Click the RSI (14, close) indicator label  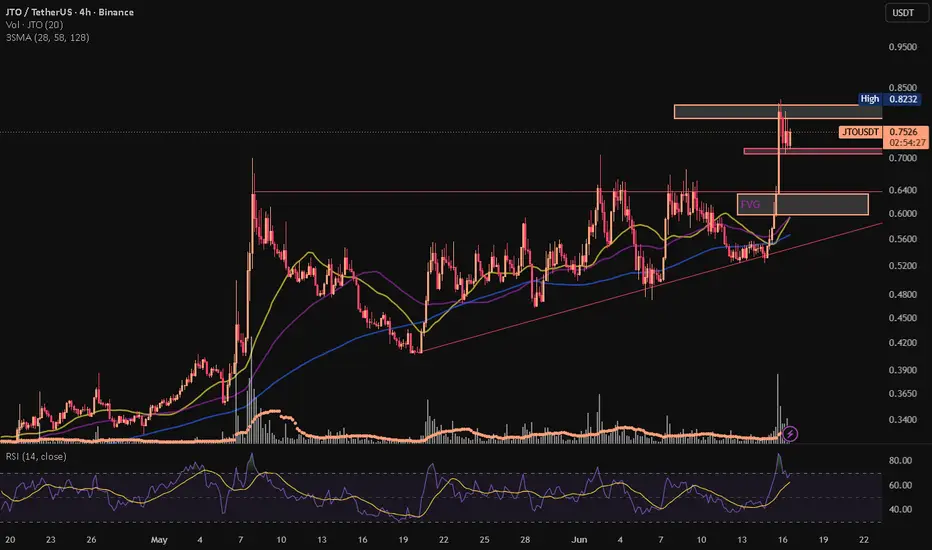(36, 457)
